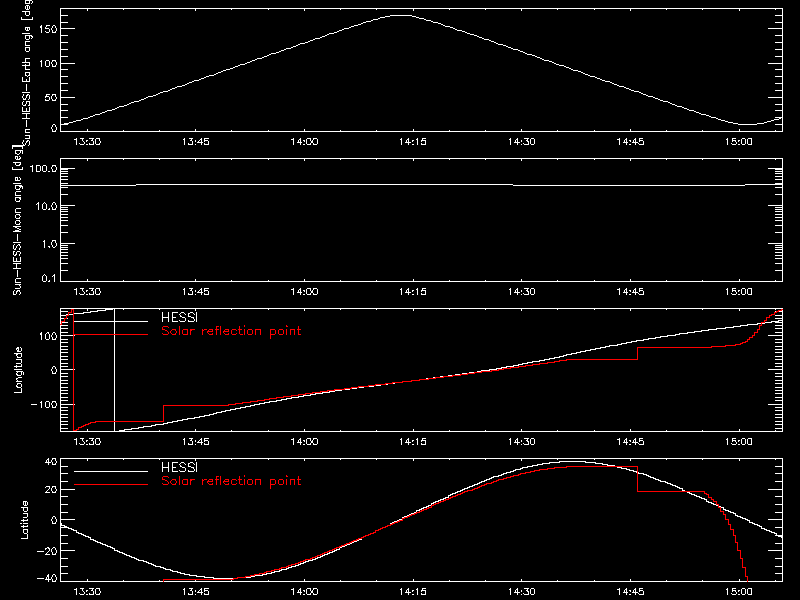Click the 'Longitude' axis title
Image resolution: width=800 pixels, height=600 pixels.
point(18,370)
